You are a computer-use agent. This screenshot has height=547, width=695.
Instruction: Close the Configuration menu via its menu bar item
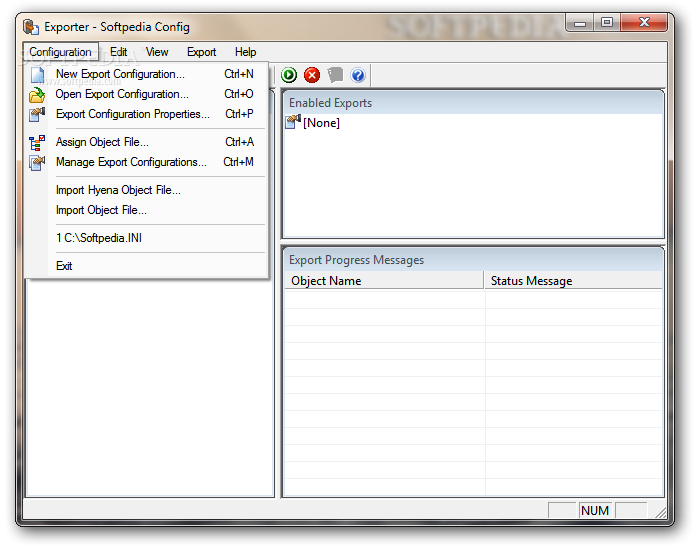60,52
